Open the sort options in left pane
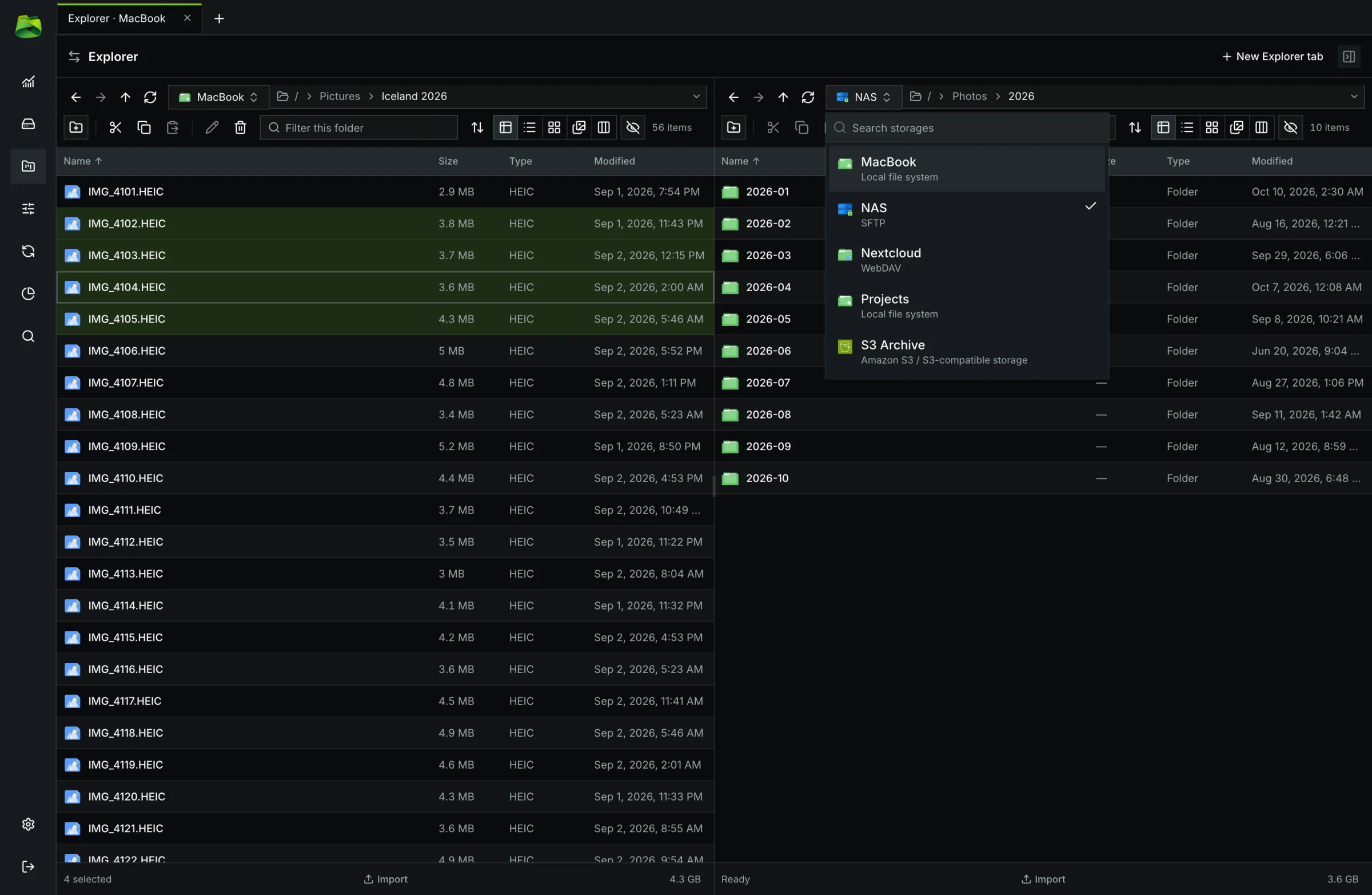Image resolution: width=1372 pixels, height=895 pixels. pyautogui.click(x=477, y=128)
